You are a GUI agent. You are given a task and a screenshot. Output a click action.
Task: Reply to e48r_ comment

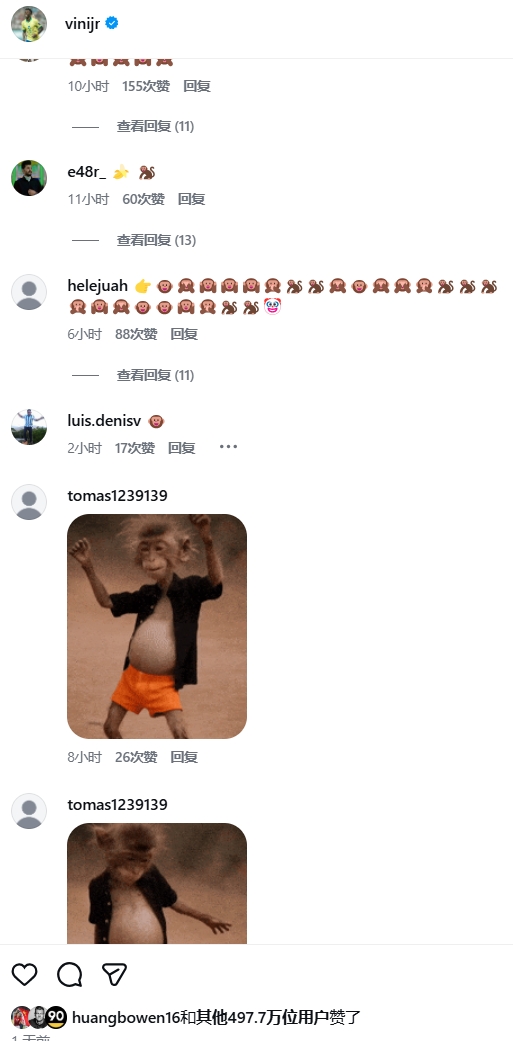pyautogui.click(x=191, y=199)
